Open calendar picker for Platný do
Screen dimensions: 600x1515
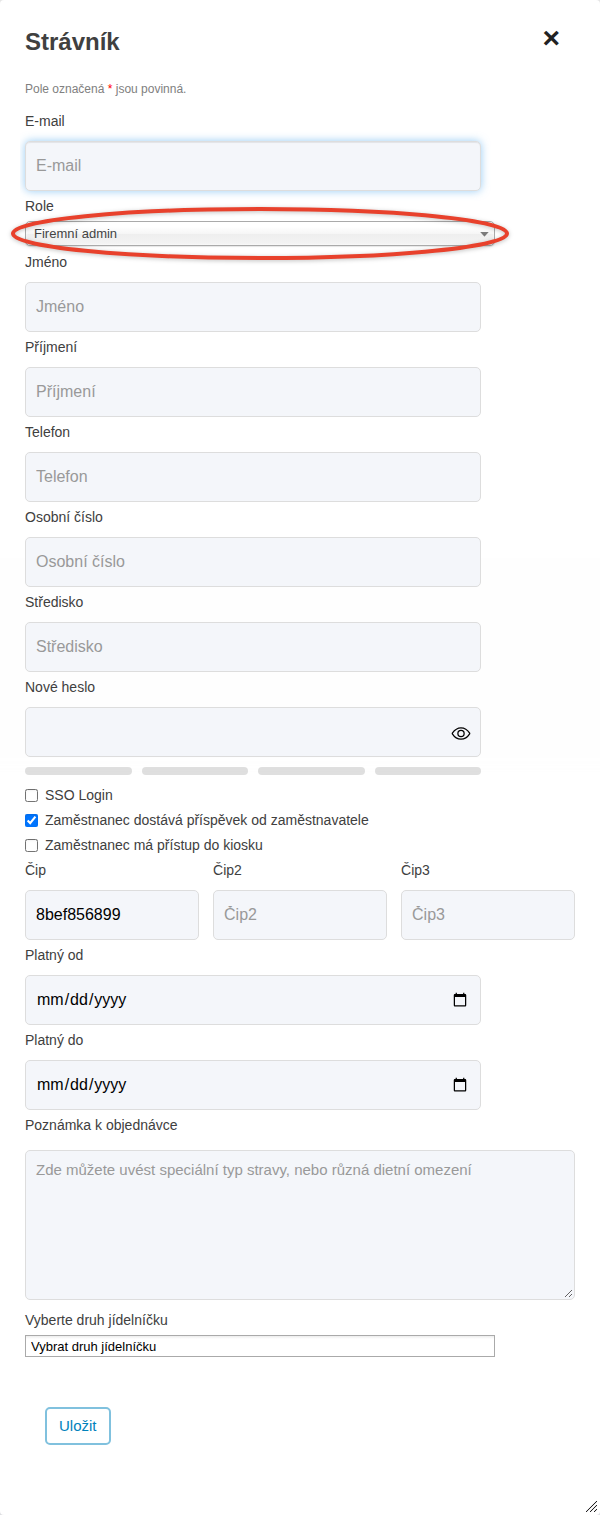pyautogui.click(x=460, y=1085)
